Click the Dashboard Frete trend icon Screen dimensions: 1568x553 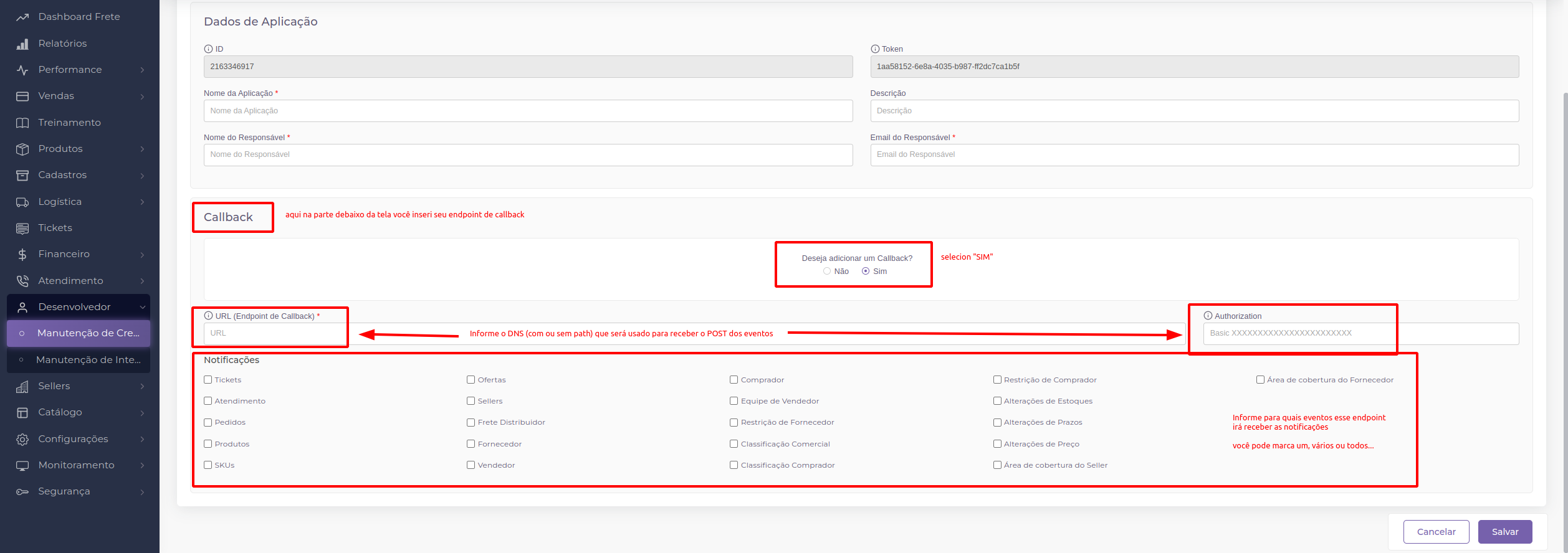(x=22, y=17)
